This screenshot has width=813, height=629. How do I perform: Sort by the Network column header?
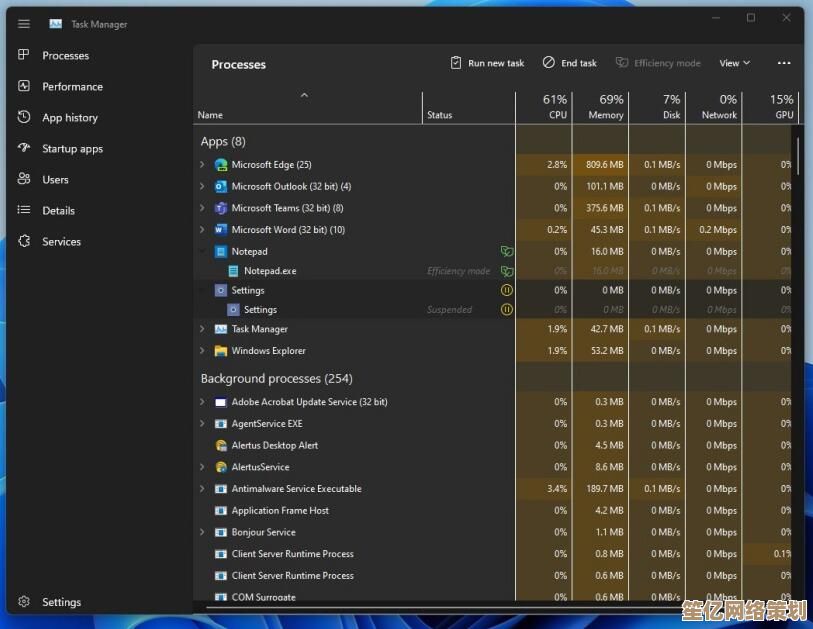tap(714, 108)
